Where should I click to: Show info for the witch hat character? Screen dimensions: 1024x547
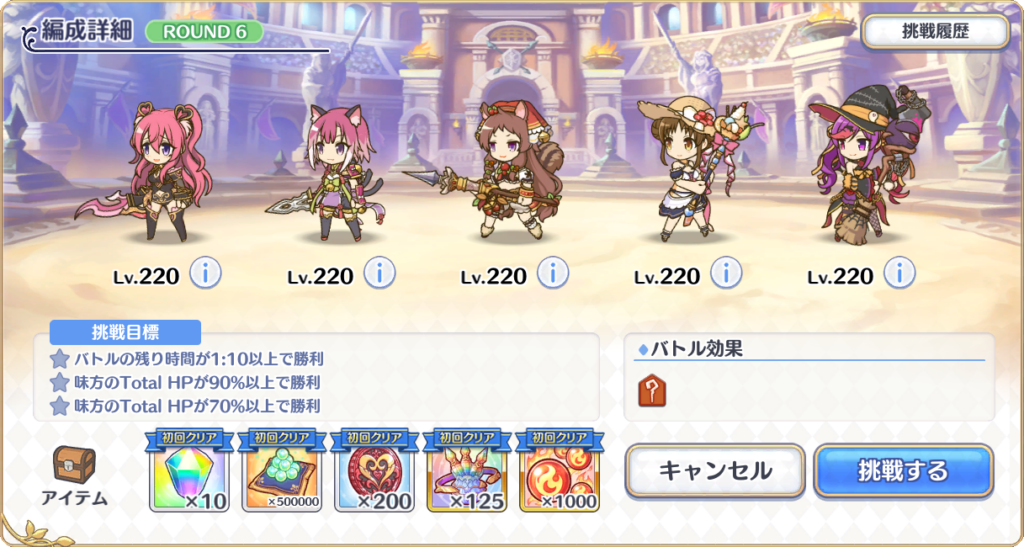pos(899,273)
